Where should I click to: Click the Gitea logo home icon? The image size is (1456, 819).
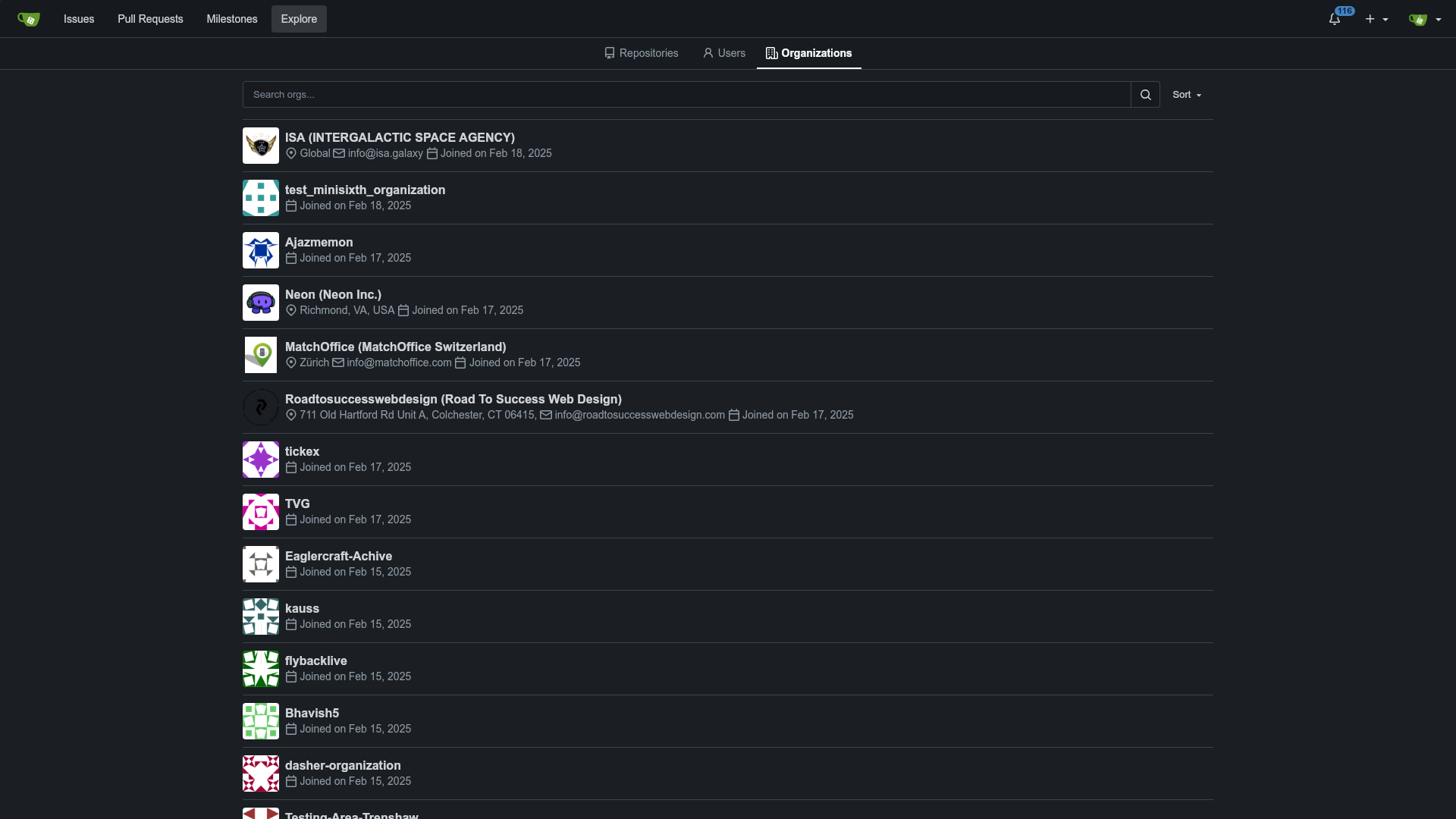(29, 19)
